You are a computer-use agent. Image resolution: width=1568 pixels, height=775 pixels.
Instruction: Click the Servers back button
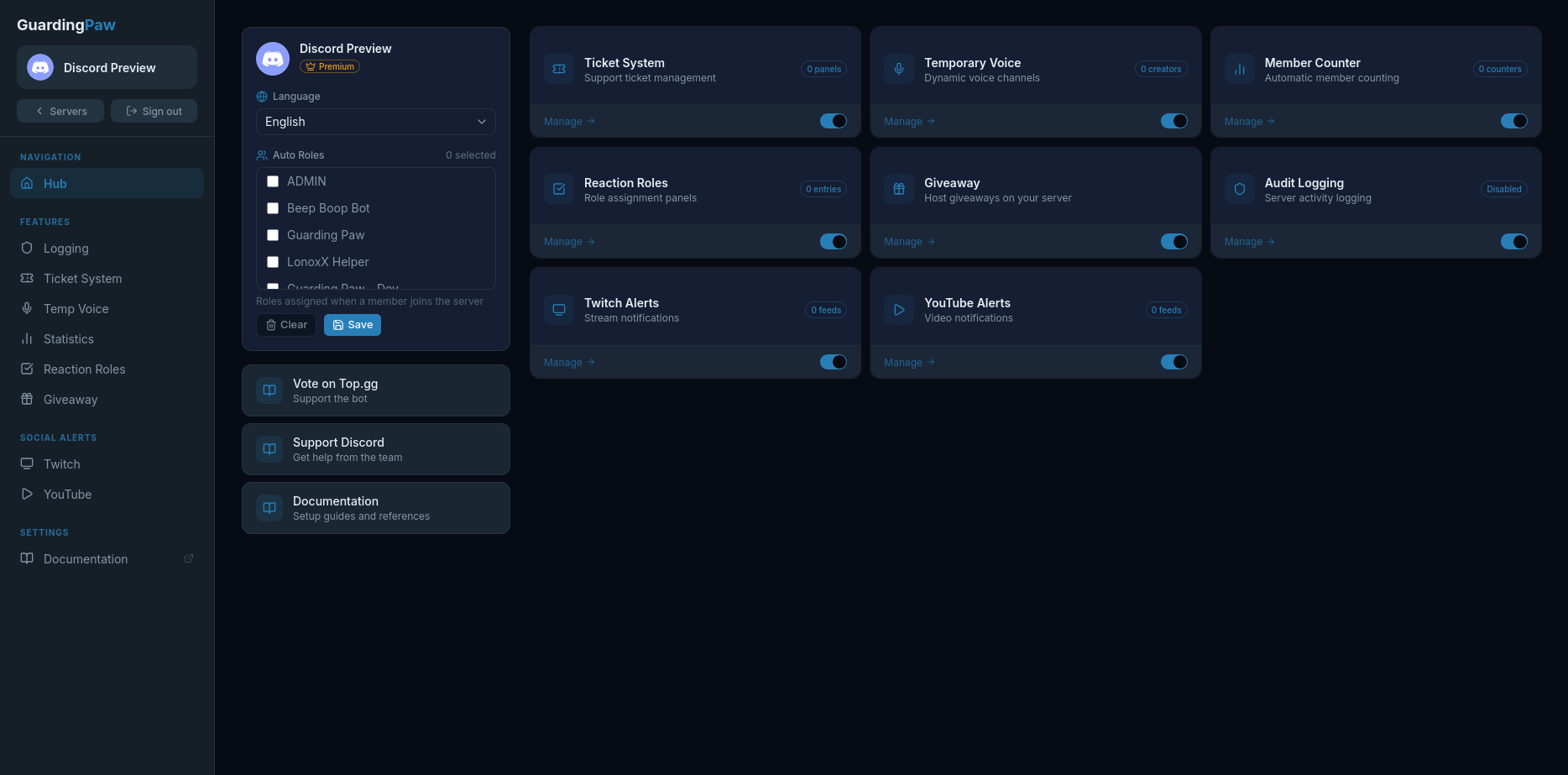pyautogui.click(x=60, y=111)
